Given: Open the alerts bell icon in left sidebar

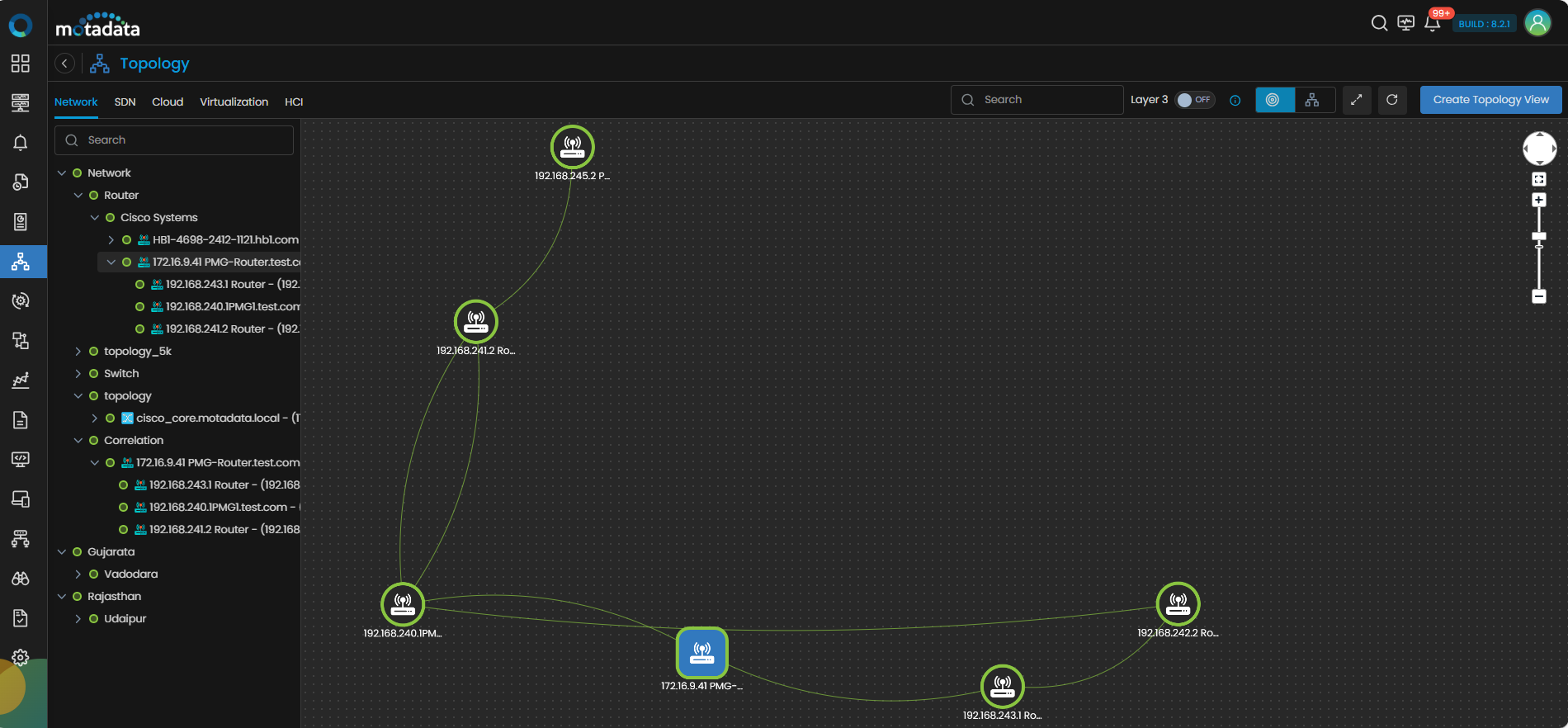Looking at the screenshot, I should tap(21, 143).
